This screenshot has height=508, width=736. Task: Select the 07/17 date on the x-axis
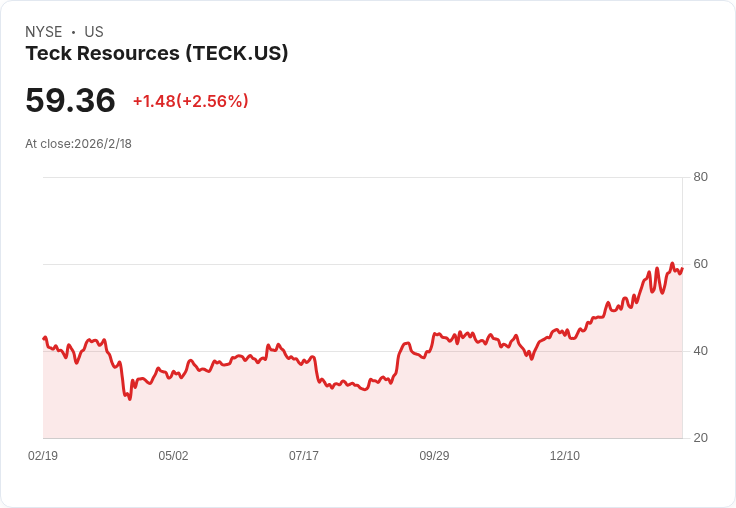(x=304, y=456)
